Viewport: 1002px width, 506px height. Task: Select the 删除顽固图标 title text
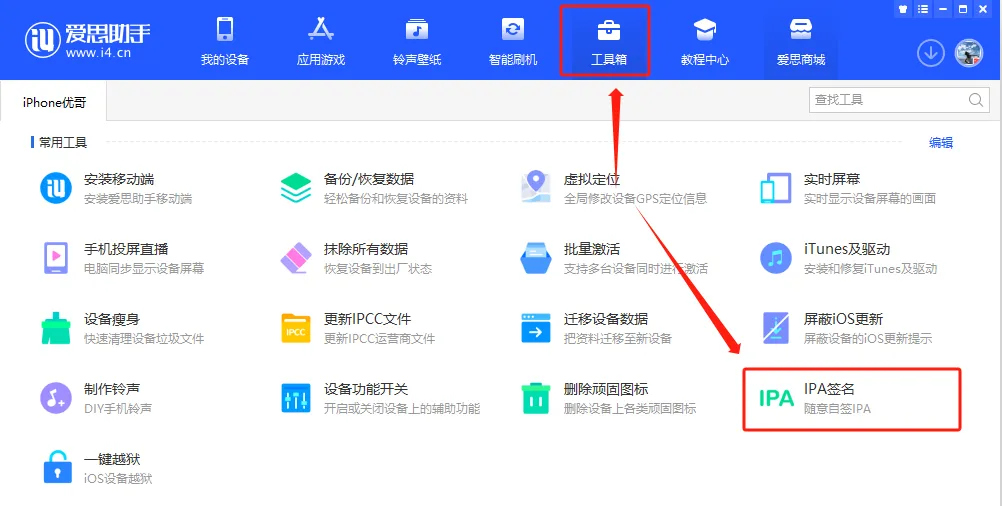(606, 389)
